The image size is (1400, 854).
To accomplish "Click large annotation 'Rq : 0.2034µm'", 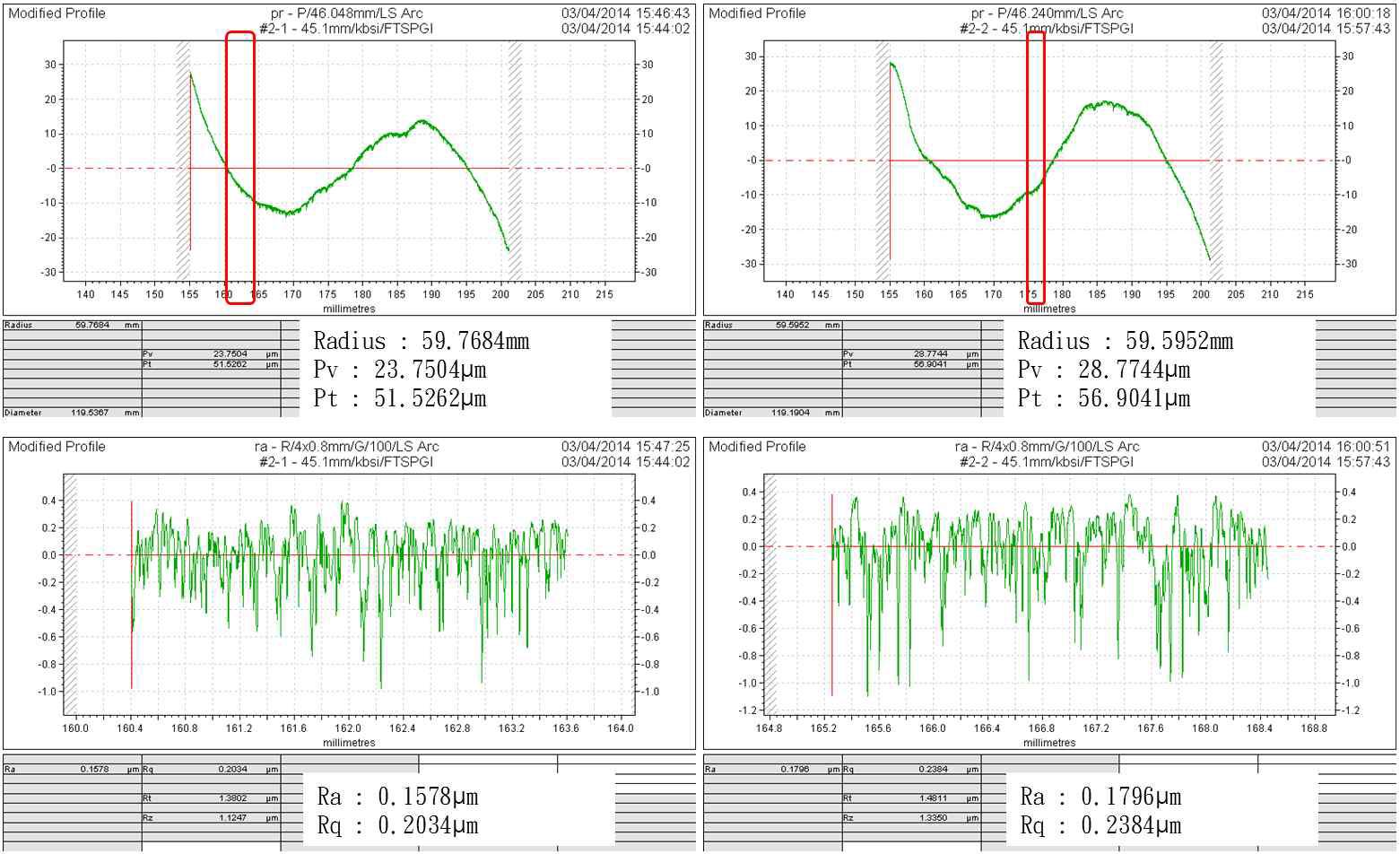I will point(398,826).
